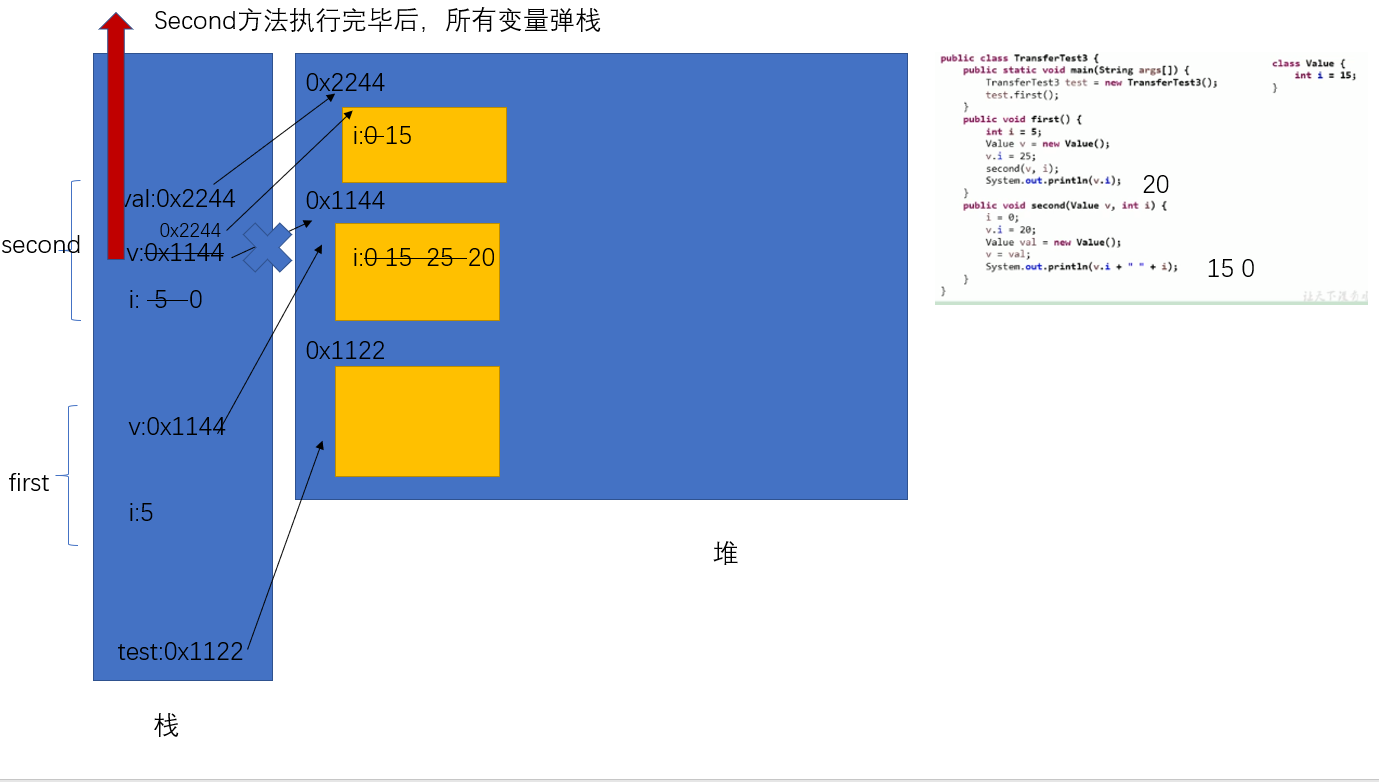This screenshot has width=1379, height=782.
Task: Select "v:0x1144" inside the first frame
Action: tap(177, 427)
